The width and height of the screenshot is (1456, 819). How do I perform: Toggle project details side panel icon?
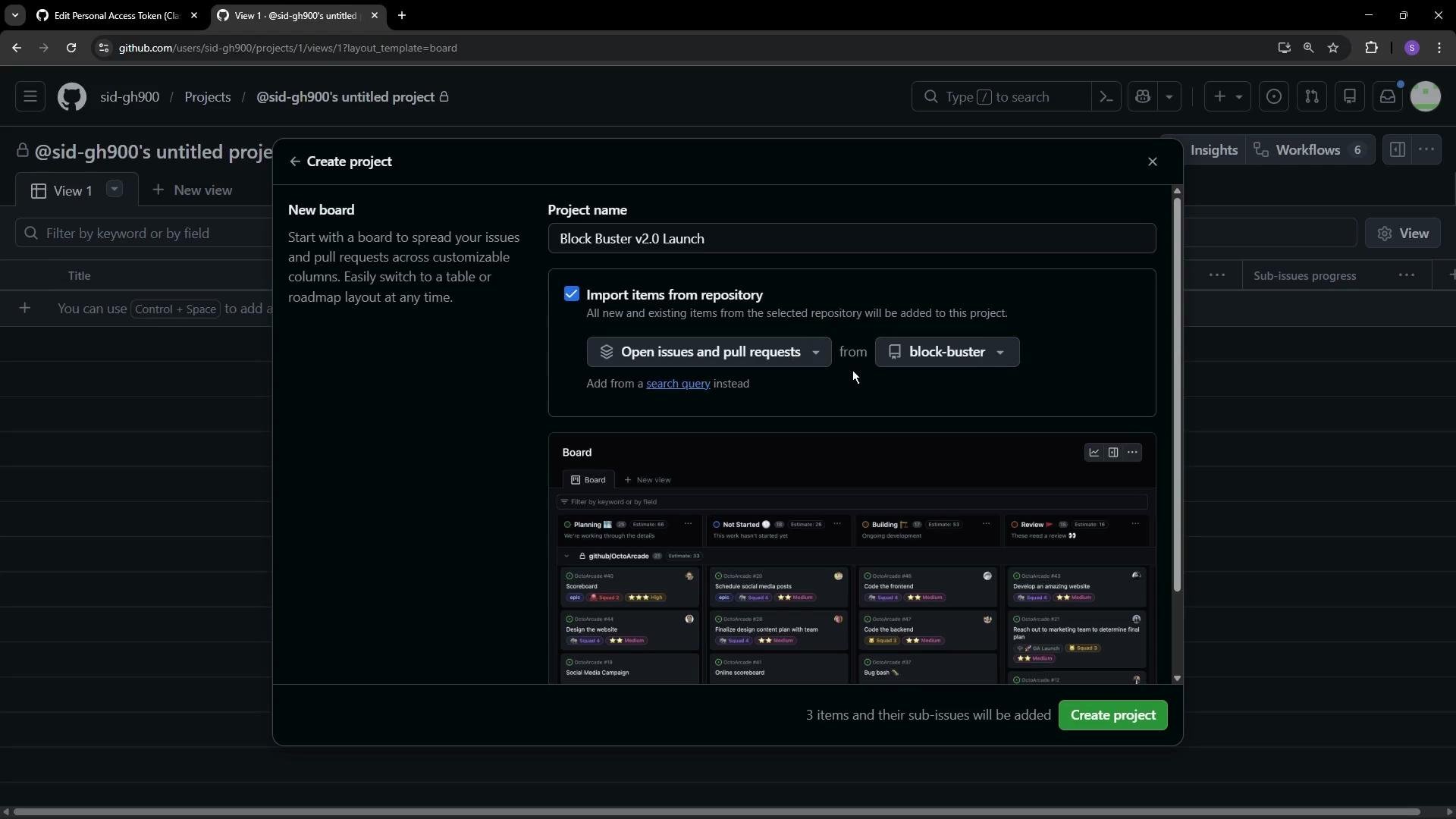pyautogui.click(x=1397, y=150)
